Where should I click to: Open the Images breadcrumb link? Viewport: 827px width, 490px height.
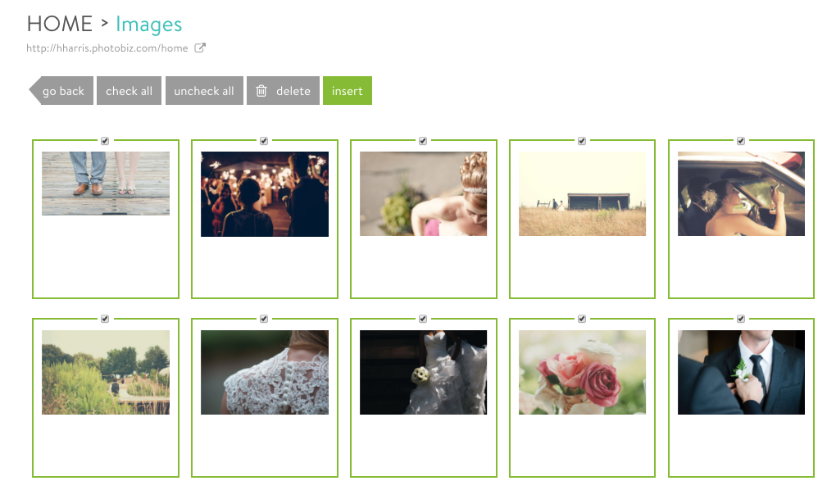pyautogui.click(x=149, y=24)
